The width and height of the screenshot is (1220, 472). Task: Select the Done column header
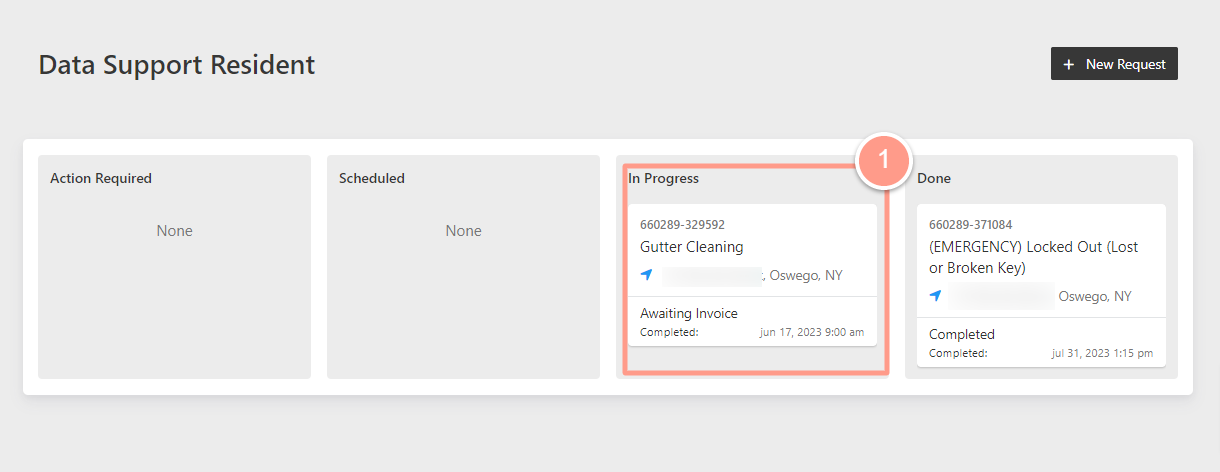pyautogui.click(x=934, y=178)
